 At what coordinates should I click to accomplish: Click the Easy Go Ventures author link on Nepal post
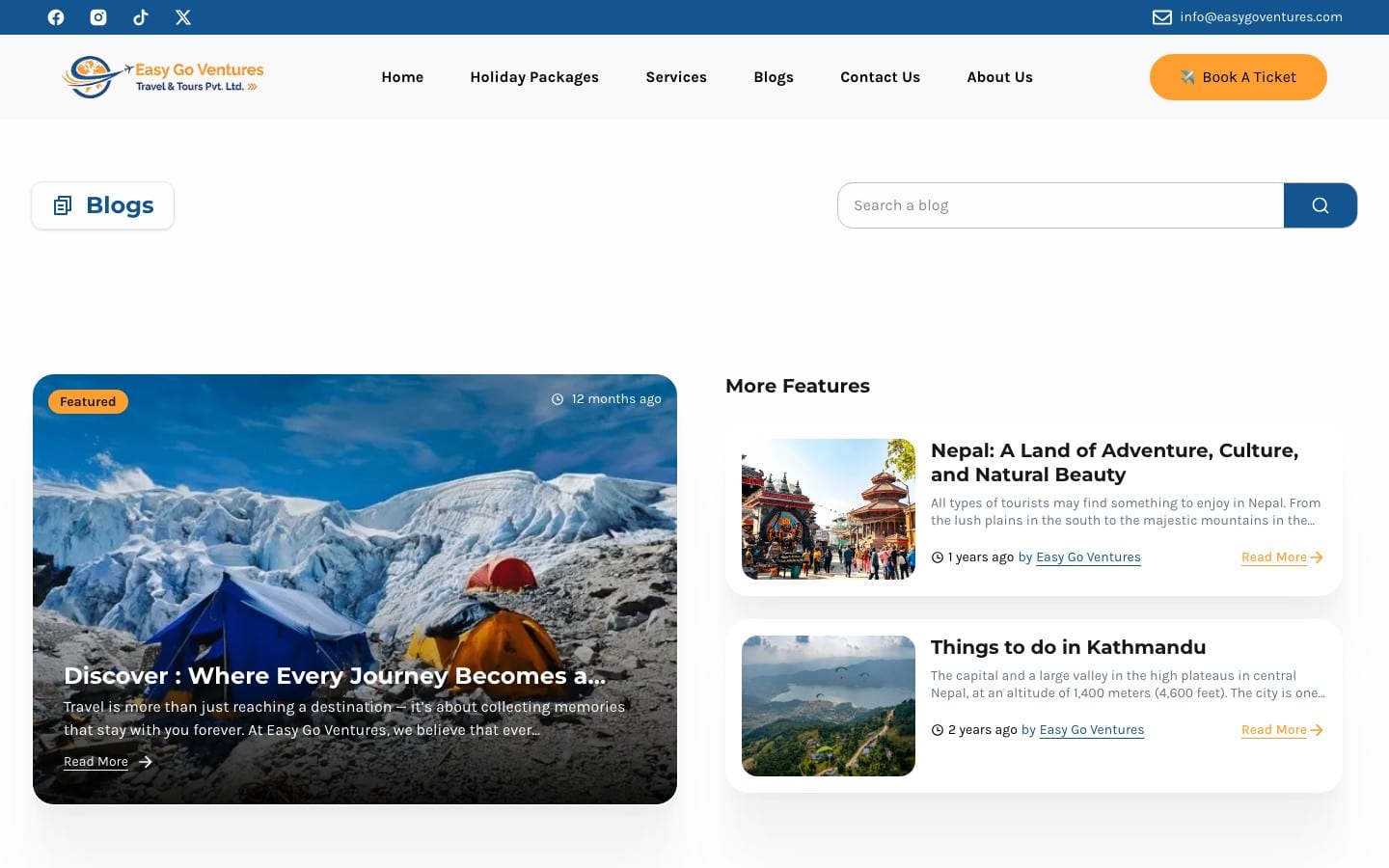click(1088, 557)
